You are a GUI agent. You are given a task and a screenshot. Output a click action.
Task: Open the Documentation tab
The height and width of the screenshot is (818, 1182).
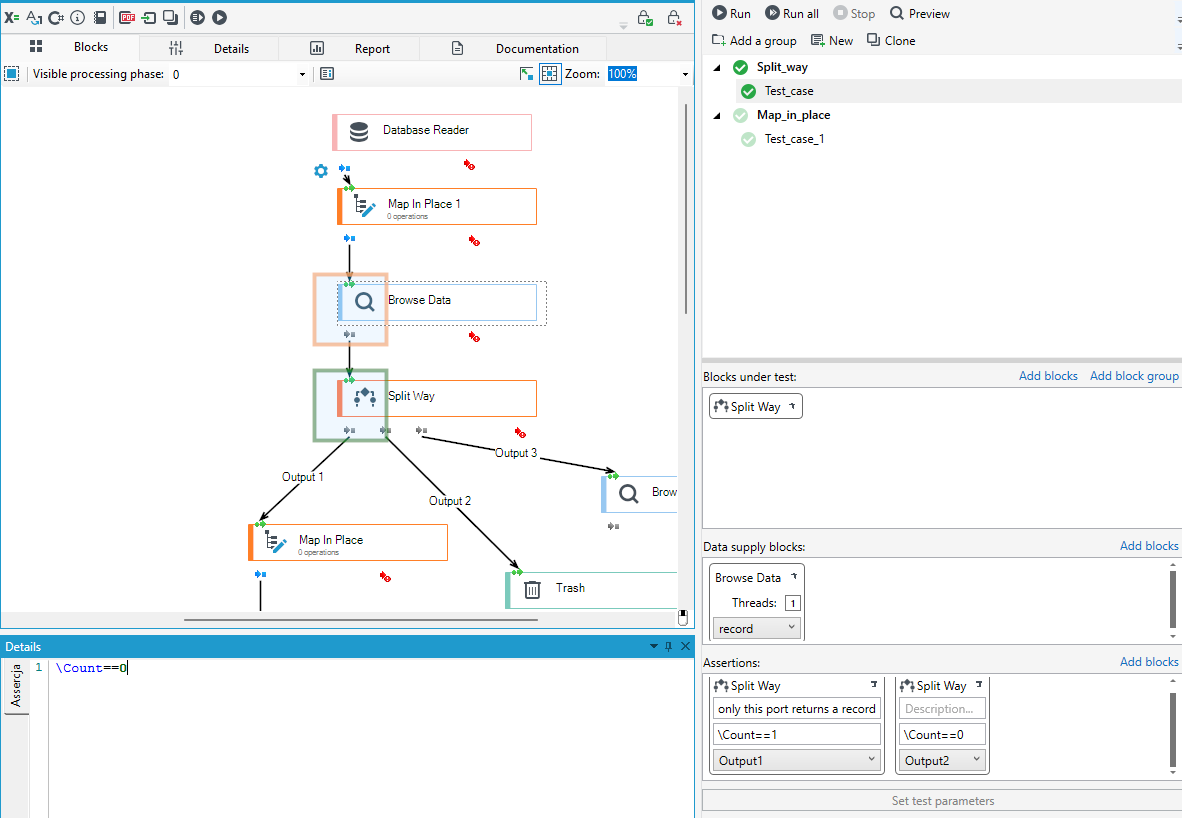(x=513, y=49)
